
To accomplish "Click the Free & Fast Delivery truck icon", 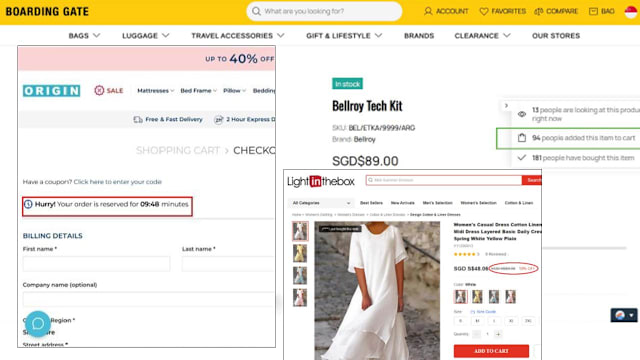I will pyautogui.click(x=138, y=119).
